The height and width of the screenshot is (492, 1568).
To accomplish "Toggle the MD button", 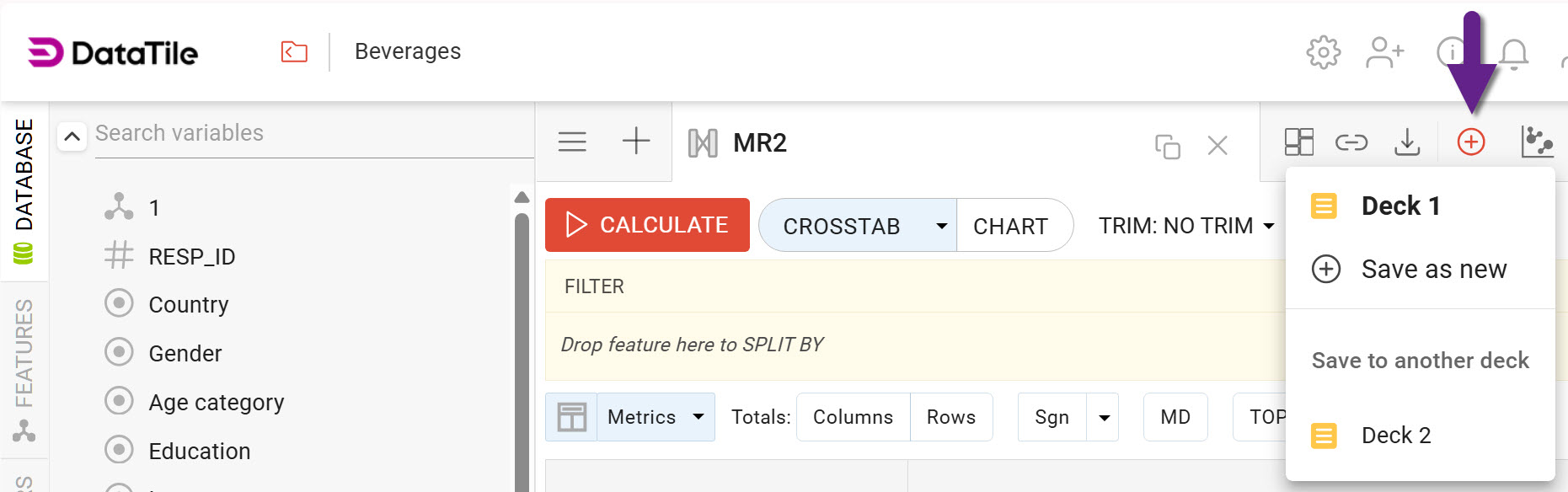I will (1175, 417).
